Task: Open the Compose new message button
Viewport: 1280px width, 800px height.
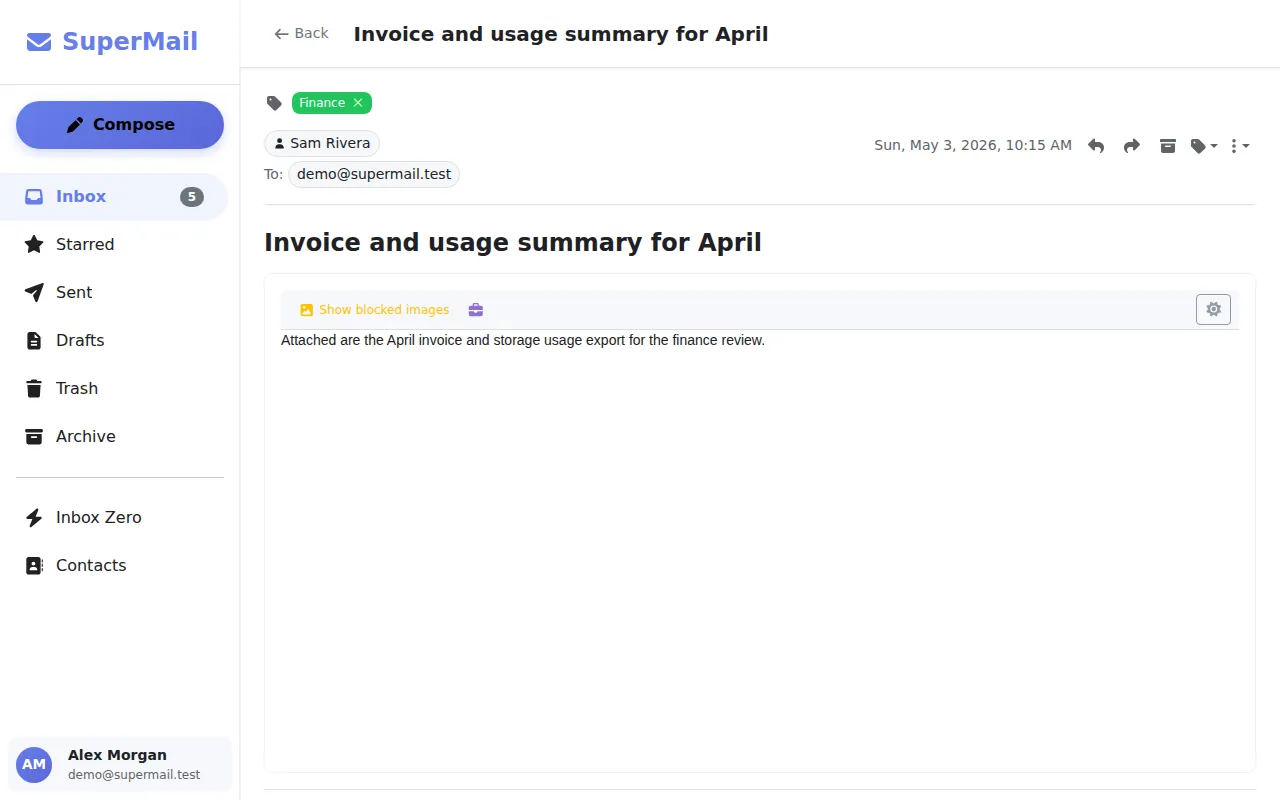Action: (x=120, y=125)
